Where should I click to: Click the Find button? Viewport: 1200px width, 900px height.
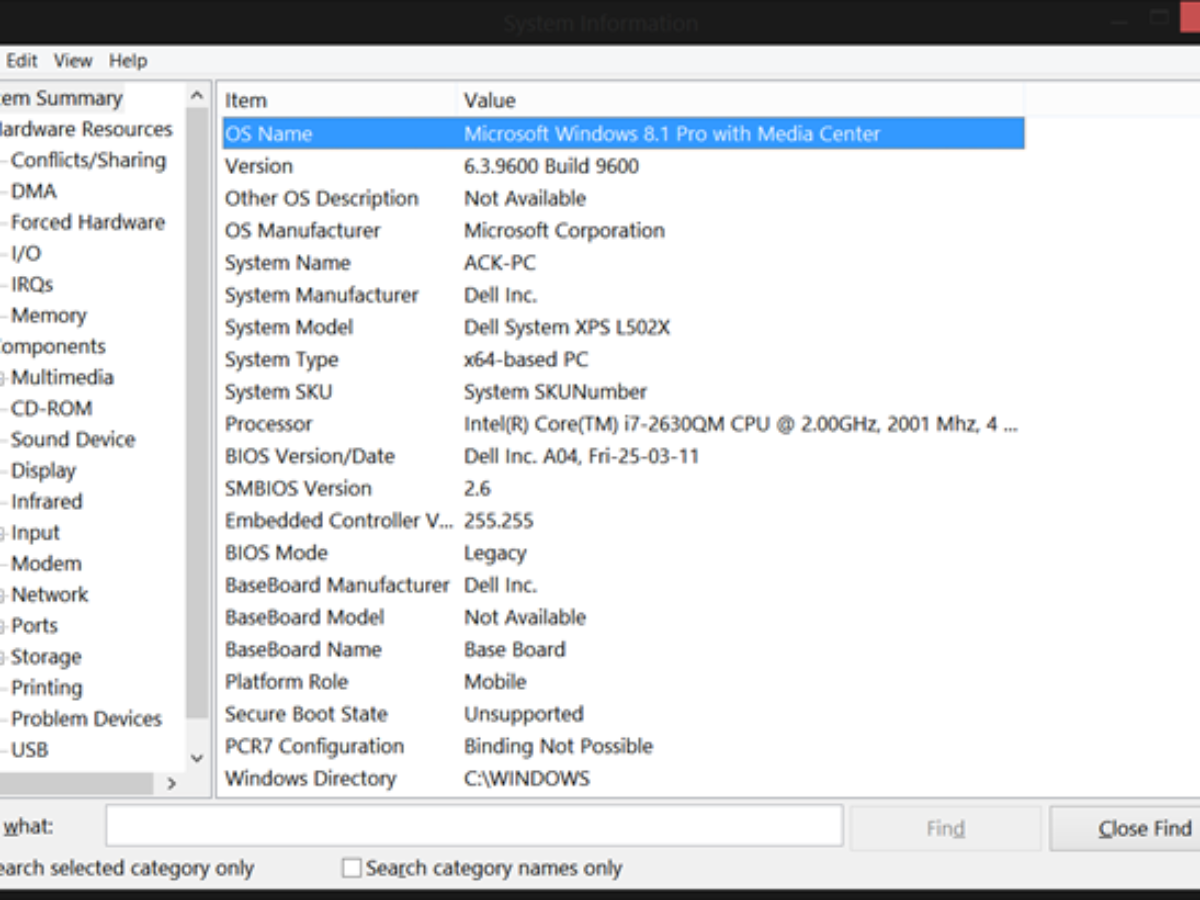(945, 828)
